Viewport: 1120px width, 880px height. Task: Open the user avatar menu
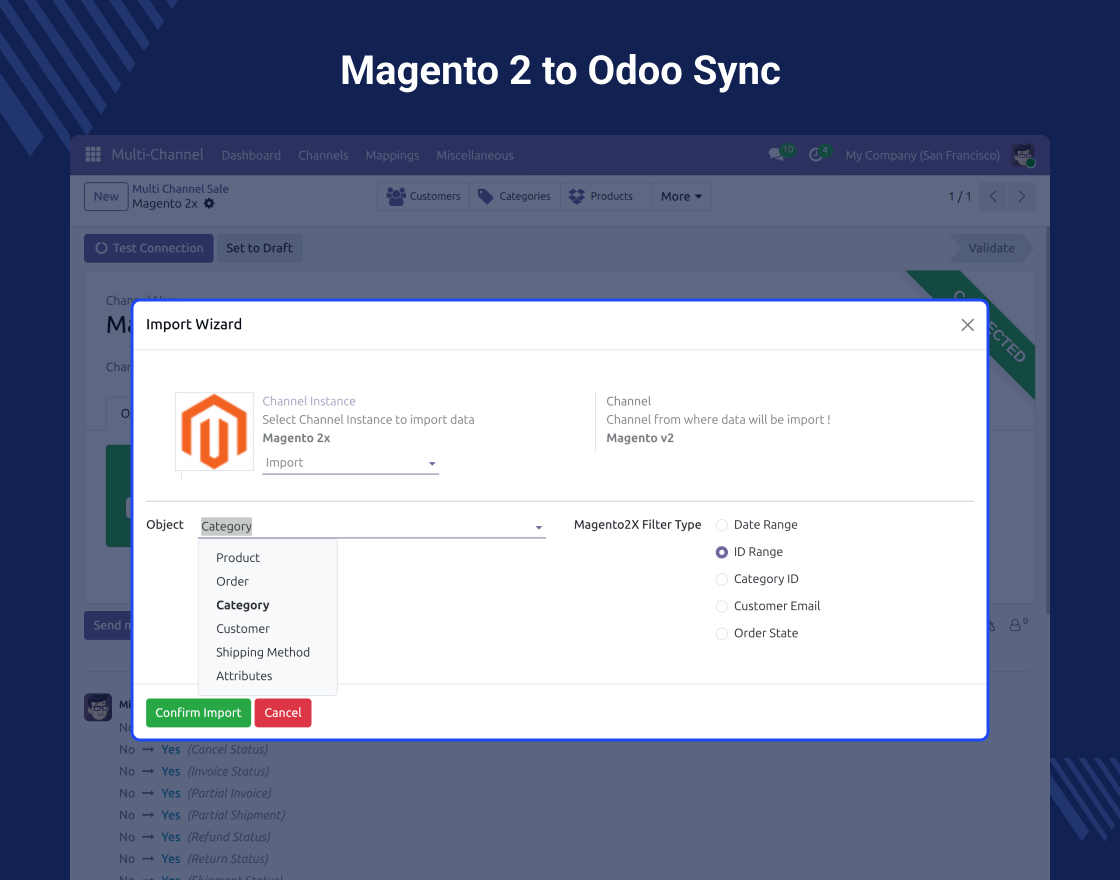click(1024, 155)
